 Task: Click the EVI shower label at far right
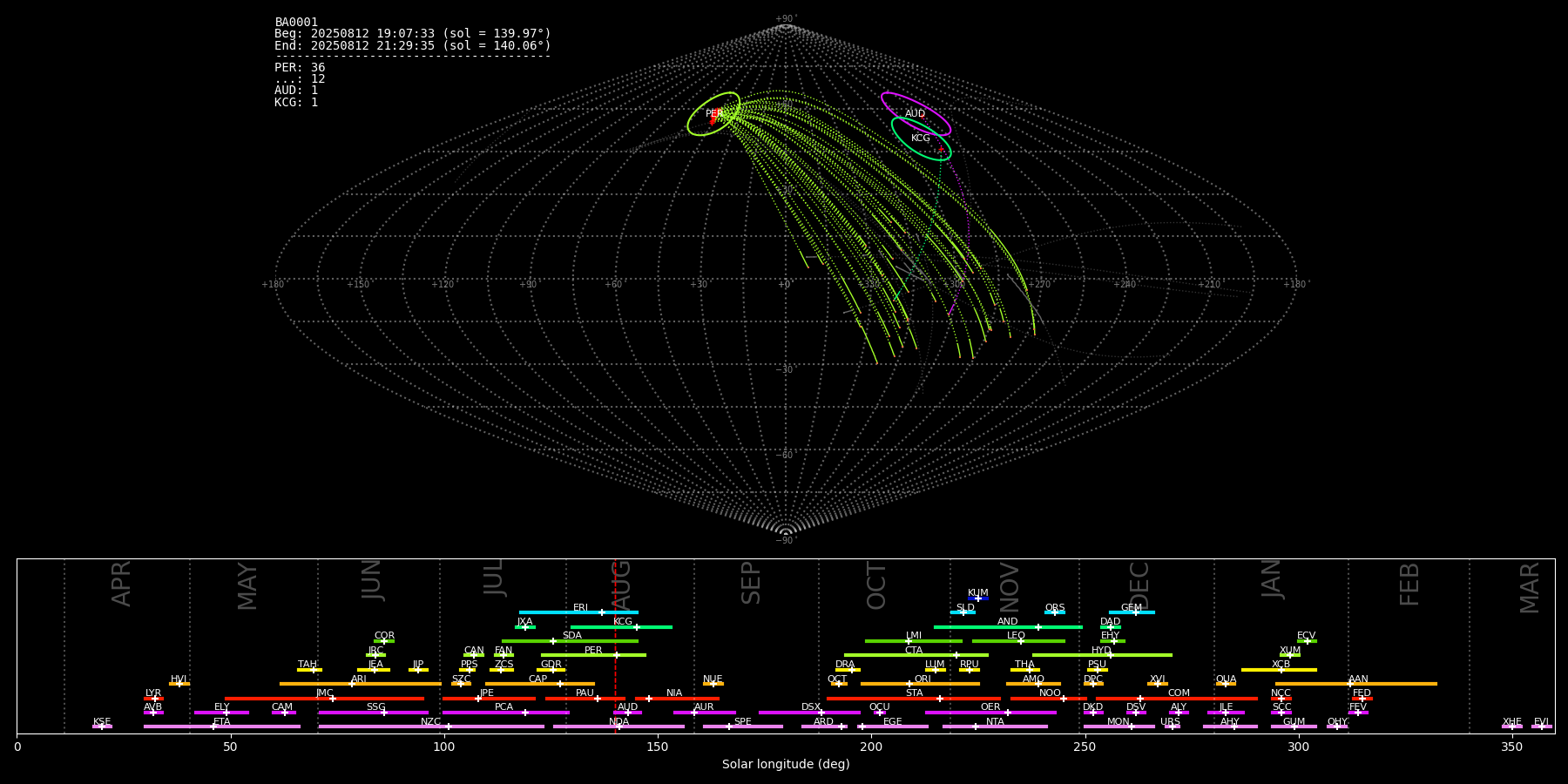click(x=1541, y=722)
